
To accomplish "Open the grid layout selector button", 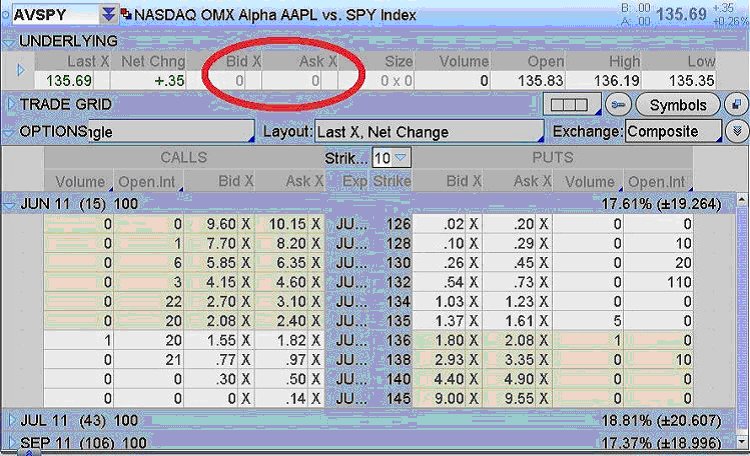I will [572, 104].
